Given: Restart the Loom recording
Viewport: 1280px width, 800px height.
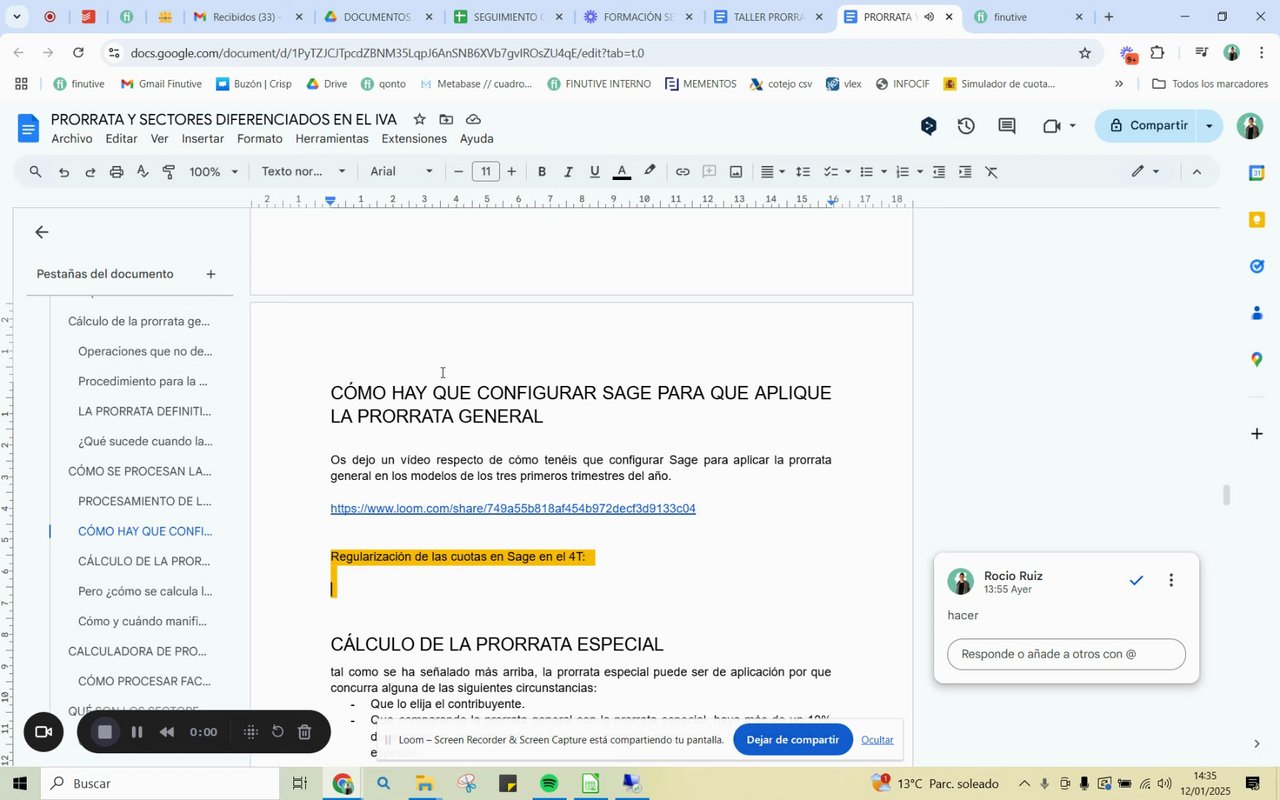Looking at the screenshot, I should tap(278, 732).
